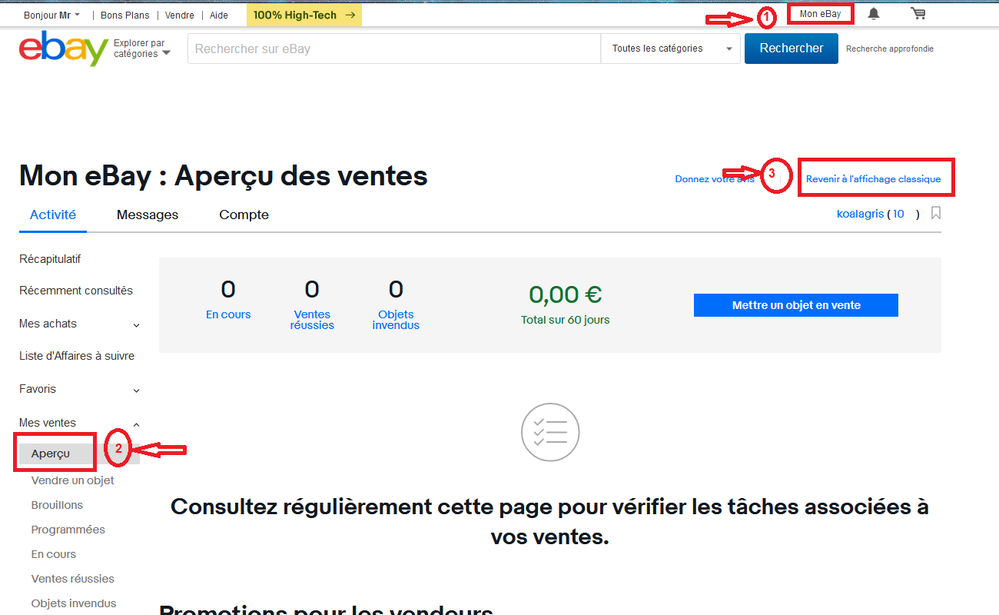Expand the Bonjour Mr account dropdown
Screen dimensions: 999x615
(x=52, y=15)
